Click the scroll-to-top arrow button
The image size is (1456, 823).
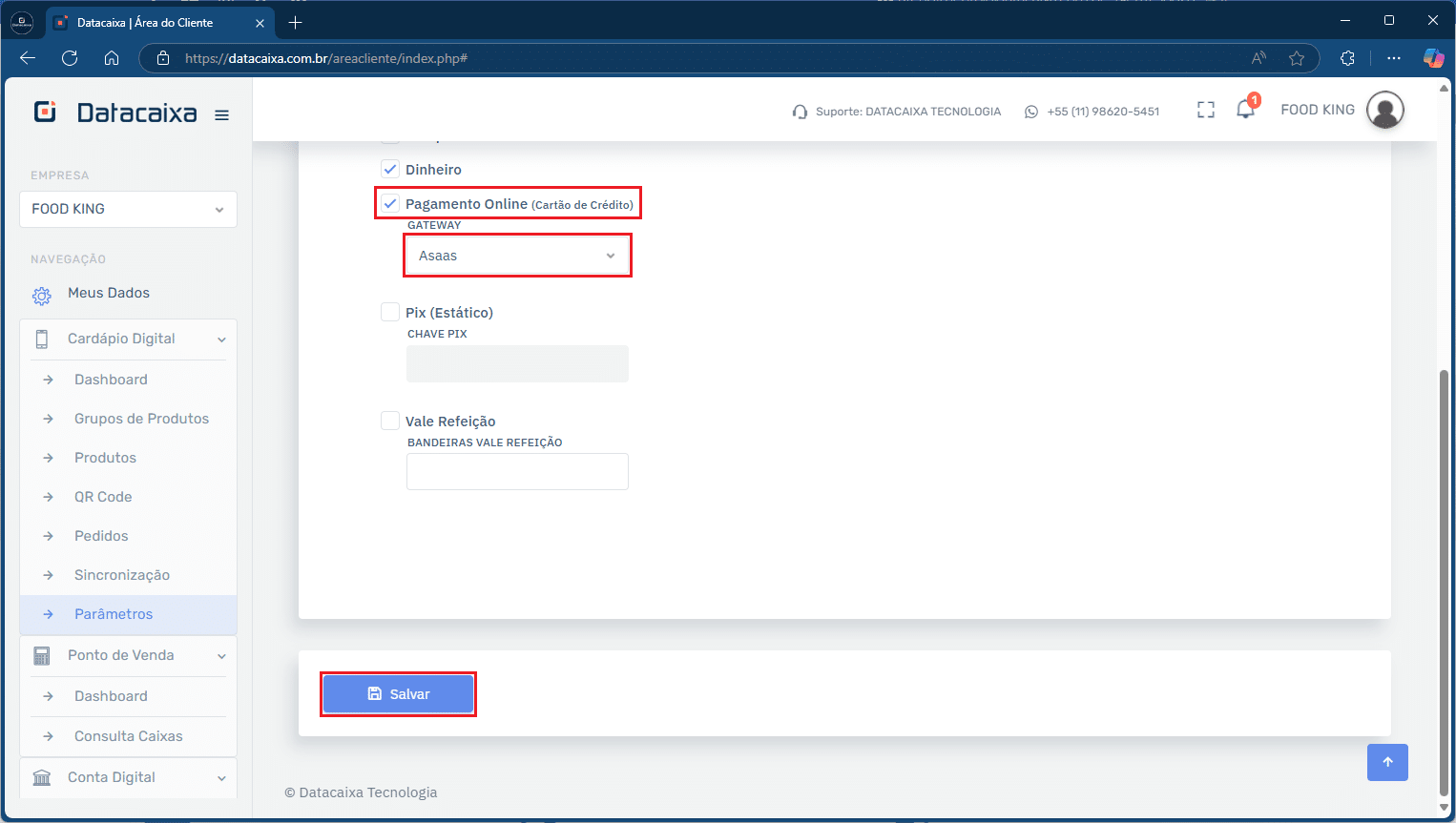tap(1387, 762)
